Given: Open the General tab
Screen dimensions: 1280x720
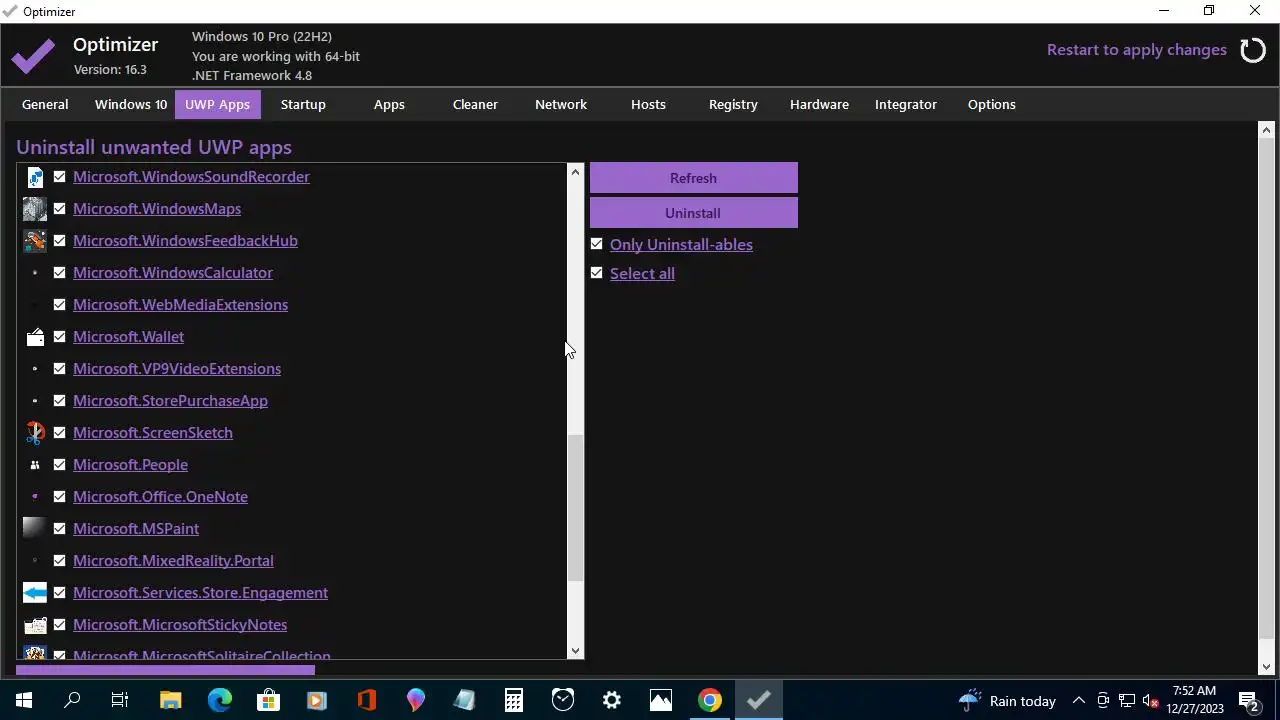Looking at the screenshot, I should (45, 104).
